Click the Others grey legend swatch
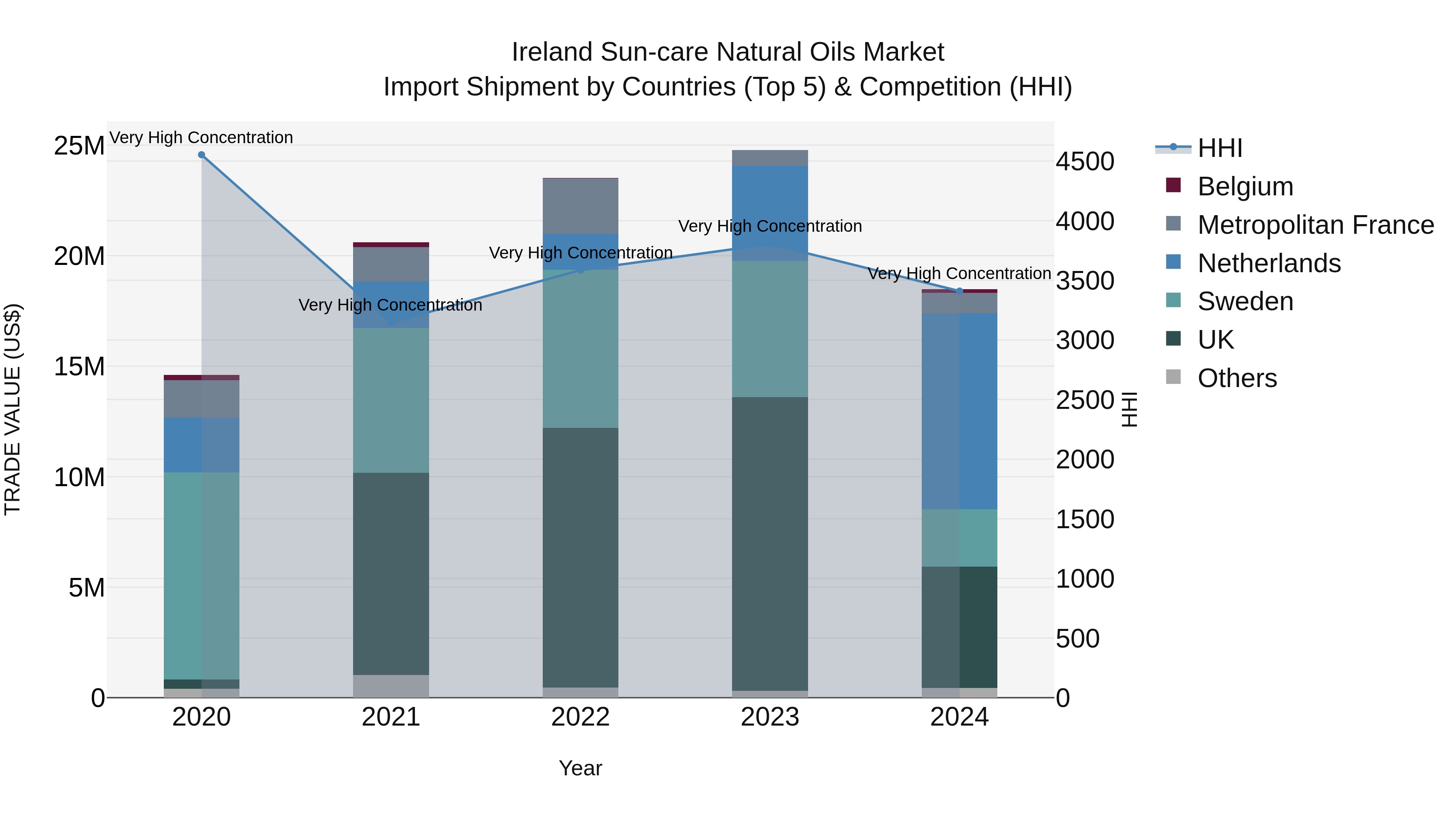 coord(1173,377)
